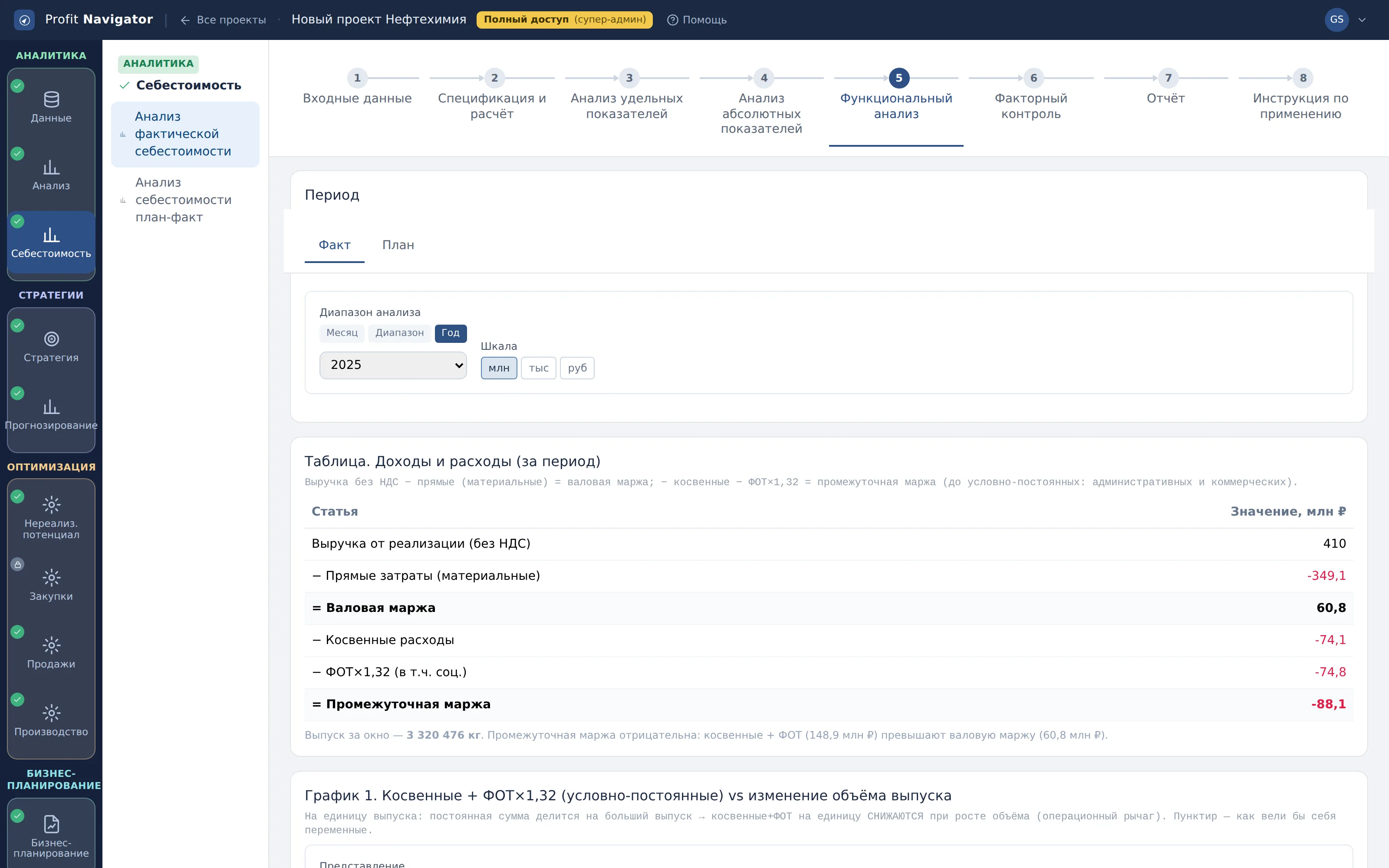Open the Анализ sidebar section
The image size is (1389, 868).
coord(51,175)
